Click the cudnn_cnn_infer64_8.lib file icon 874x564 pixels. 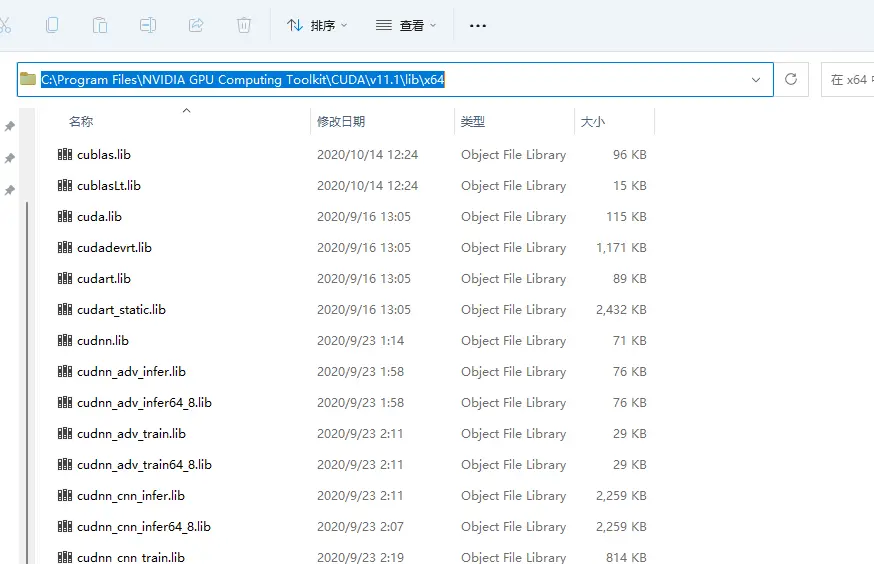[65, 527]
